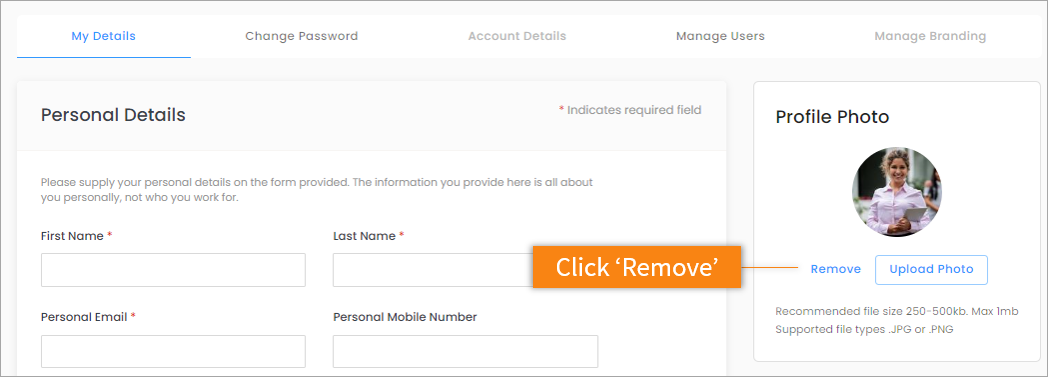Focus the Last Name text box
The image size is (1048, 377).
[433, 270]
